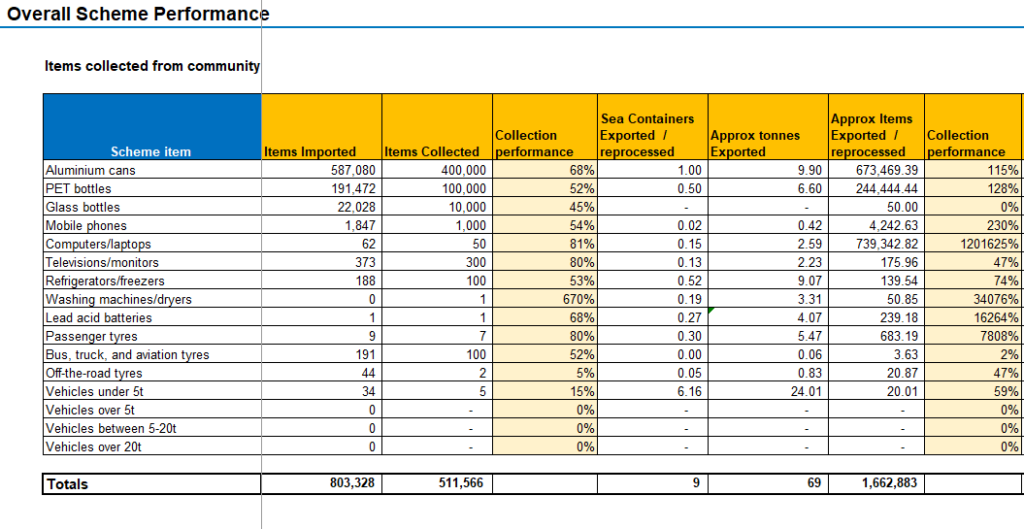
Task: Click the 'Items Collected' column header
Action: 437,127
